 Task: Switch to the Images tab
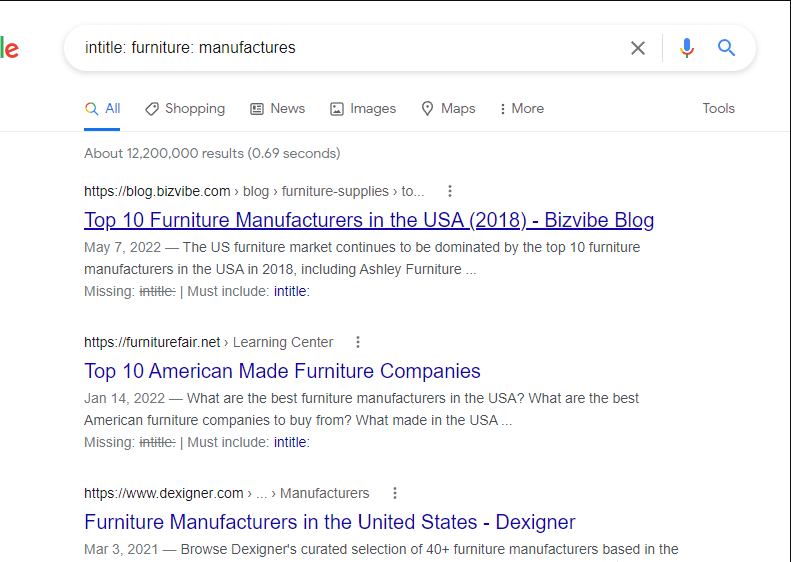click(363, 108)
